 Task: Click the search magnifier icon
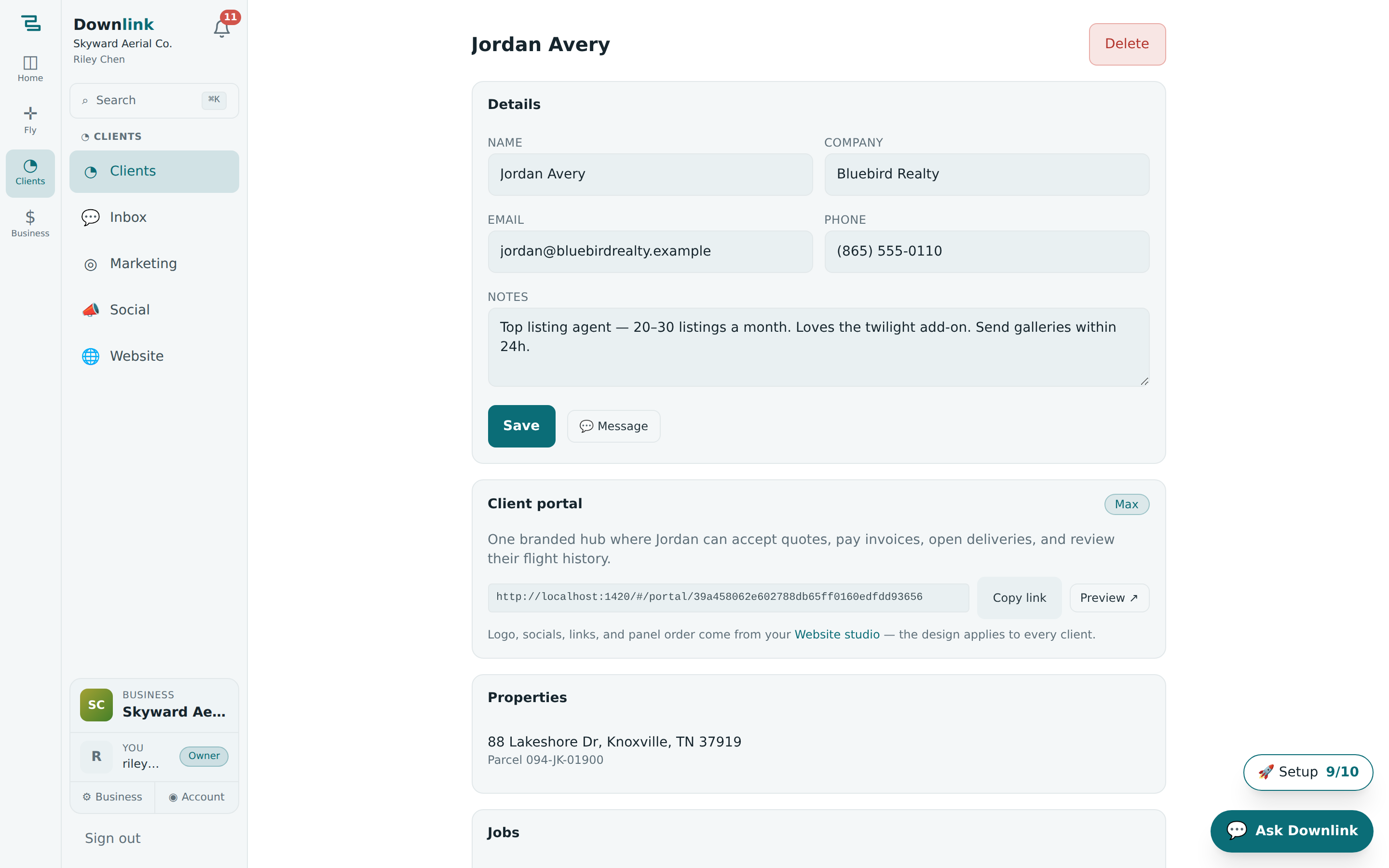[x=85, y=101]
